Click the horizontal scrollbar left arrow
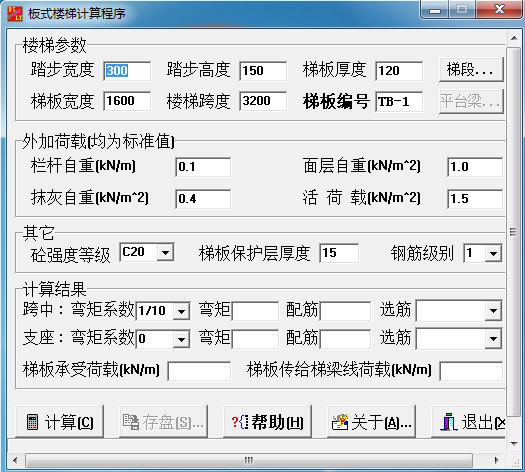Image resolution: width=525 pixels, height=472 pixels. [15, 460]
